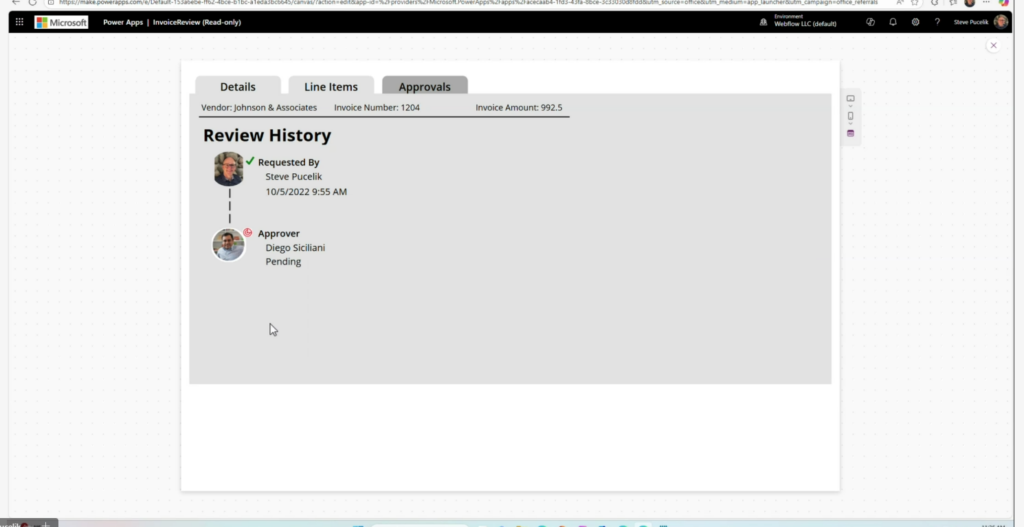Click the Microsoft logo
Image resolution: width=1024 pixels, height=527 pixels.
point(61,22)
